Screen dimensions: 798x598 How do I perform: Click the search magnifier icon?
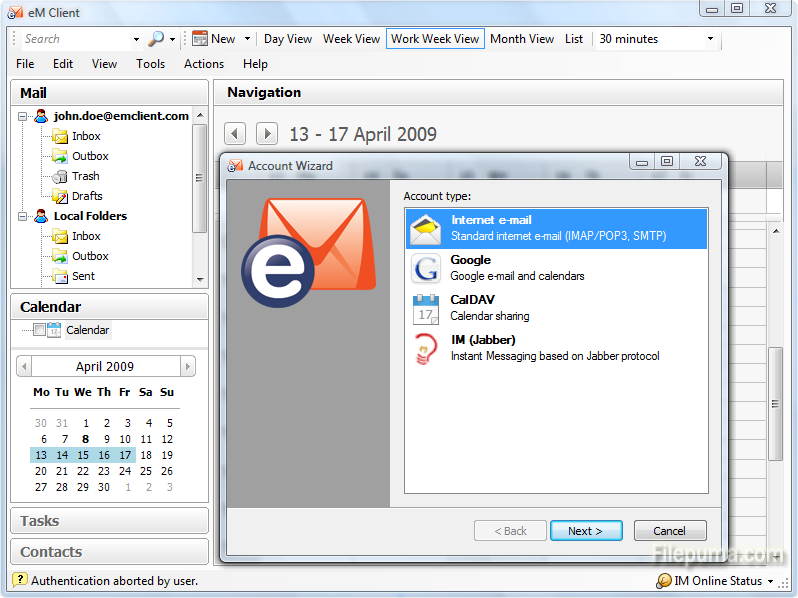[156, 39]
